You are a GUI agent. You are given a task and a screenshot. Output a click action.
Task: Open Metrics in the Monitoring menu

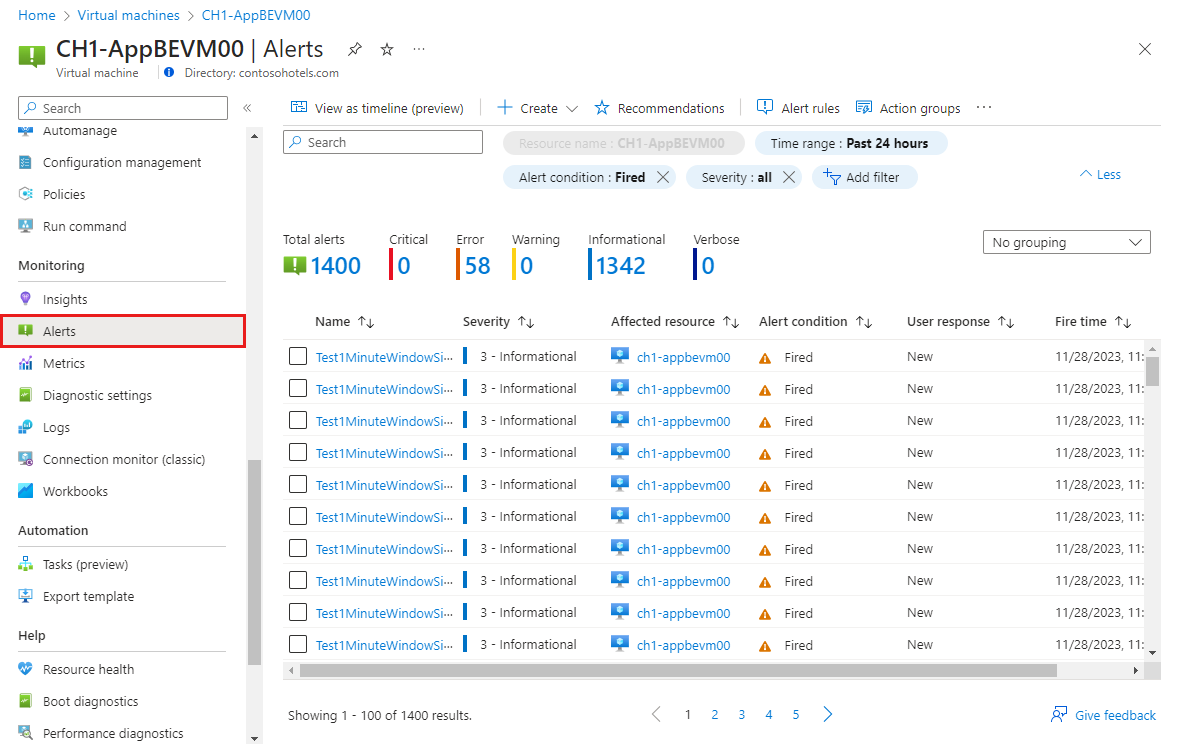point(64,363)
